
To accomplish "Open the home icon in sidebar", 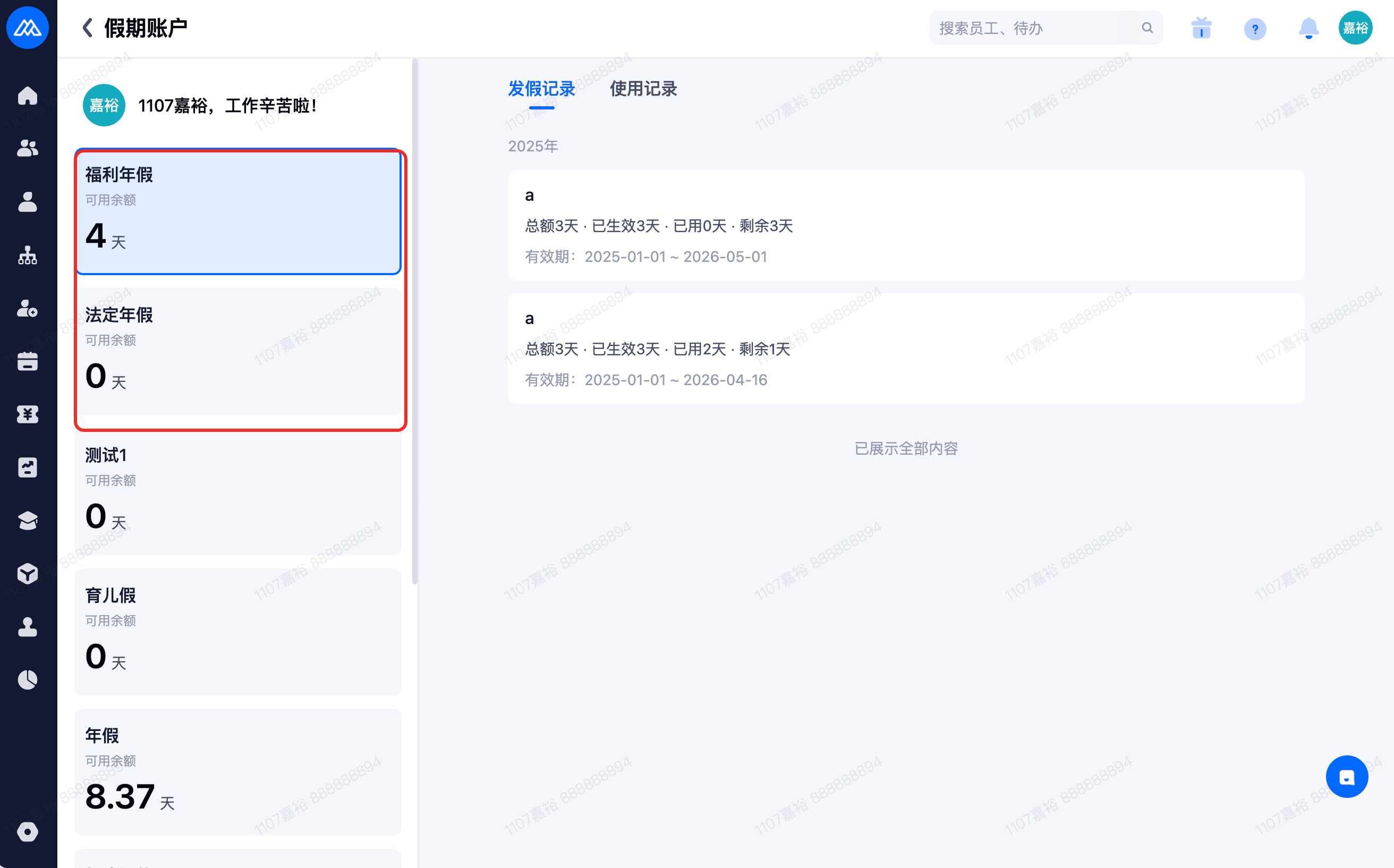I will [x=28, y=95].
